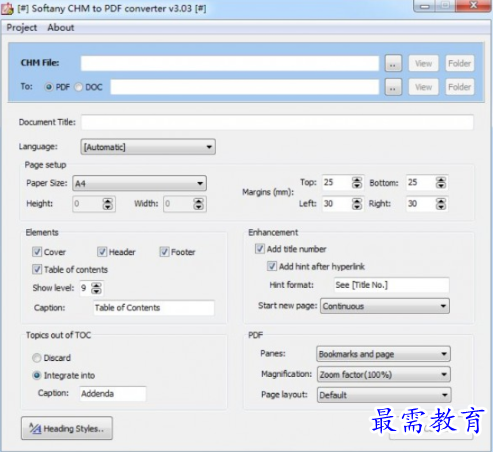This screenshot has width=493, height=452.
Task: Select the Integrate into radio button
Action: (37, 375)
